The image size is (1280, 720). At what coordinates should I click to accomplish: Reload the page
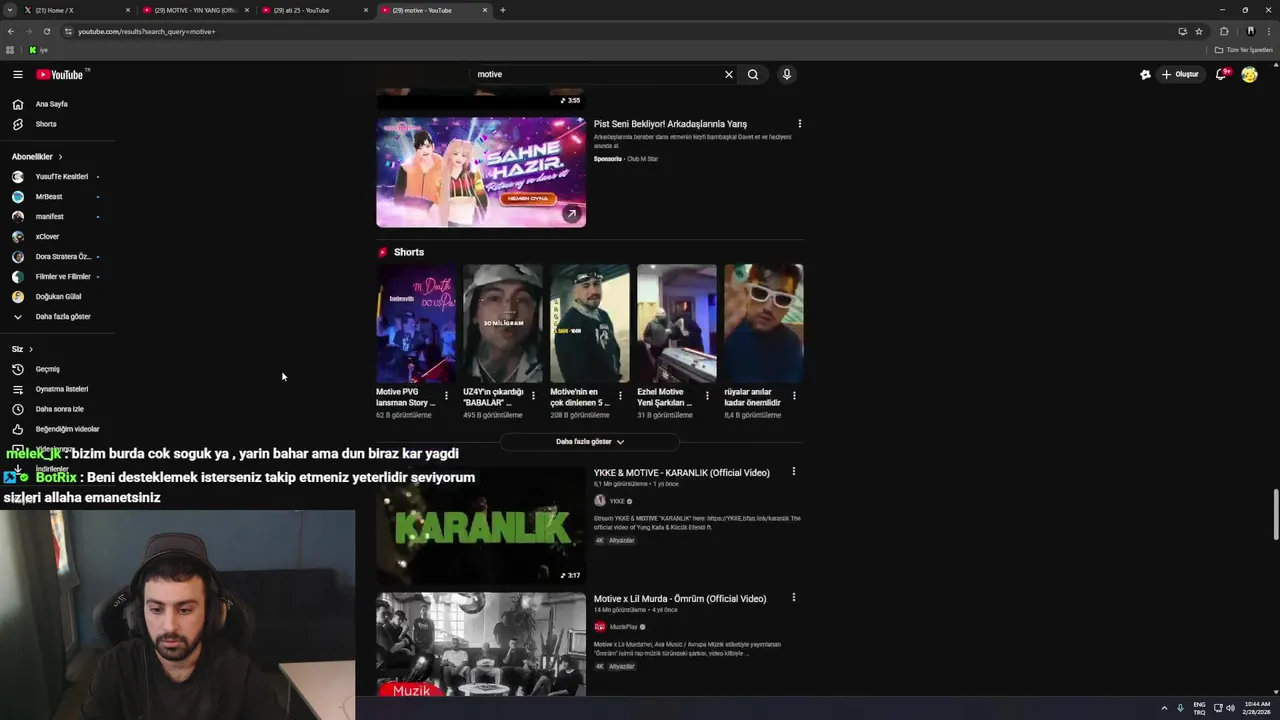click(46, 31)
